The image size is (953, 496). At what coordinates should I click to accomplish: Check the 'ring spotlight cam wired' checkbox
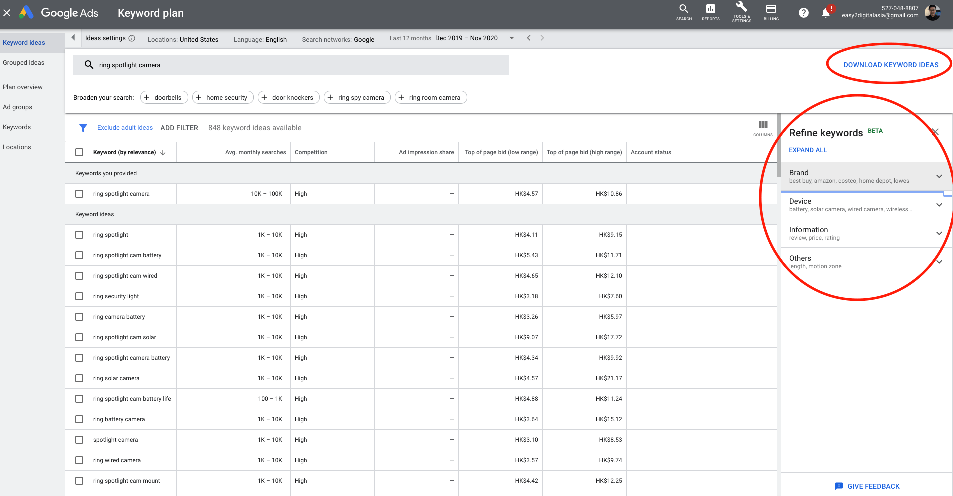pos(79,276)
